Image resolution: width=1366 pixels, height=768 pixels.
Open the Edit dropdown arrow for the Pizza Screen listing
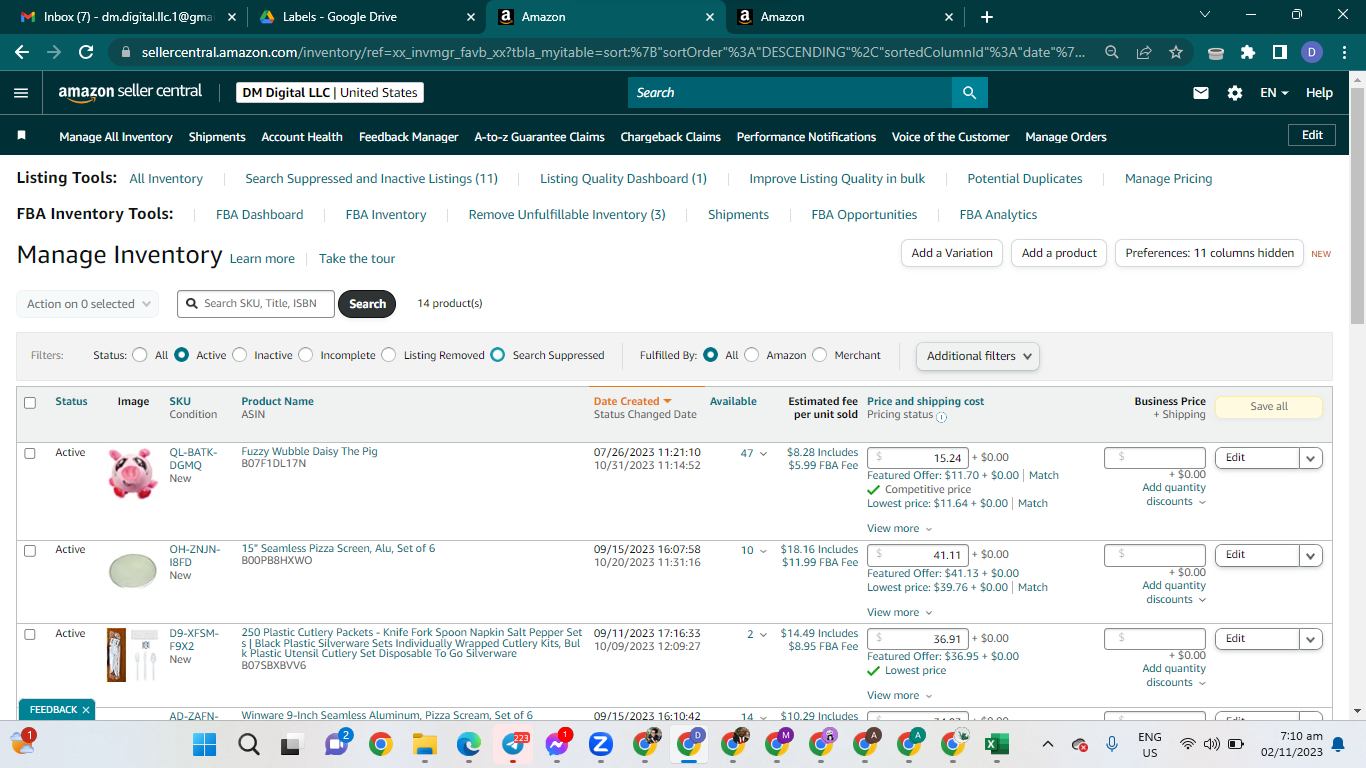(1311, 555)
